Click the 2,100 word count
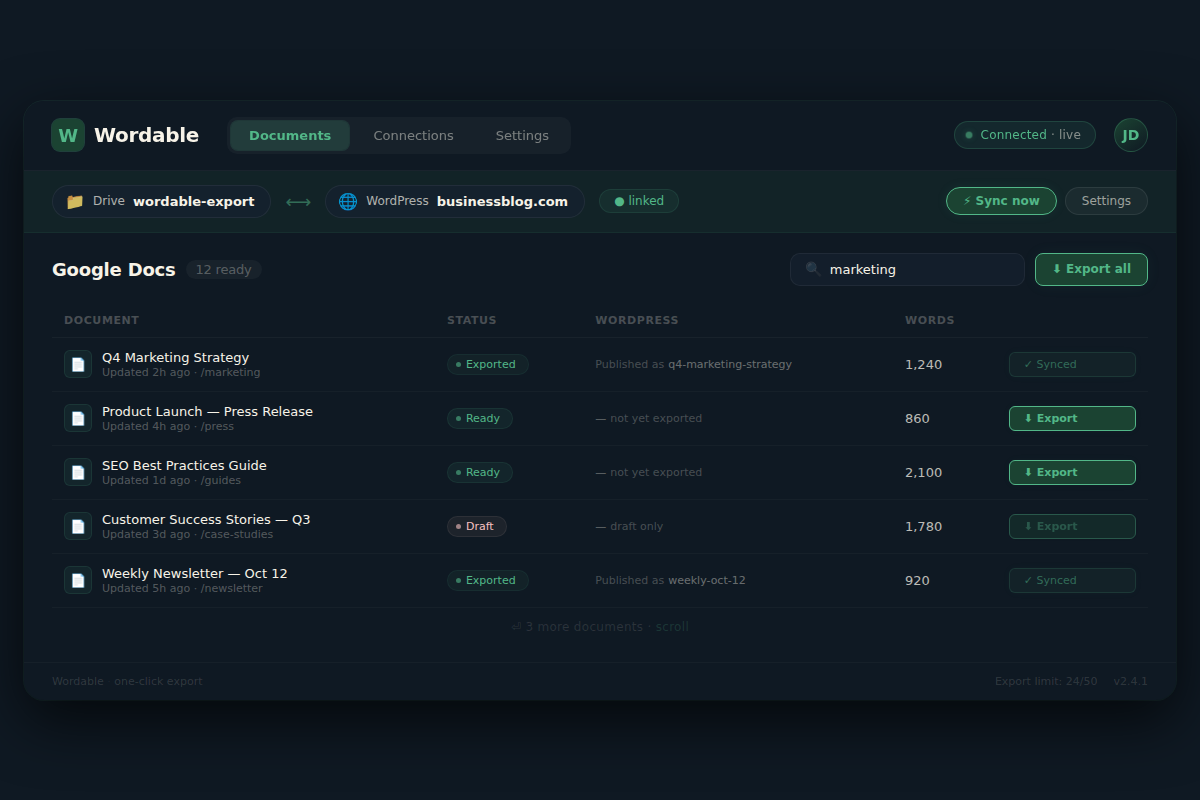 coord(924,472)
